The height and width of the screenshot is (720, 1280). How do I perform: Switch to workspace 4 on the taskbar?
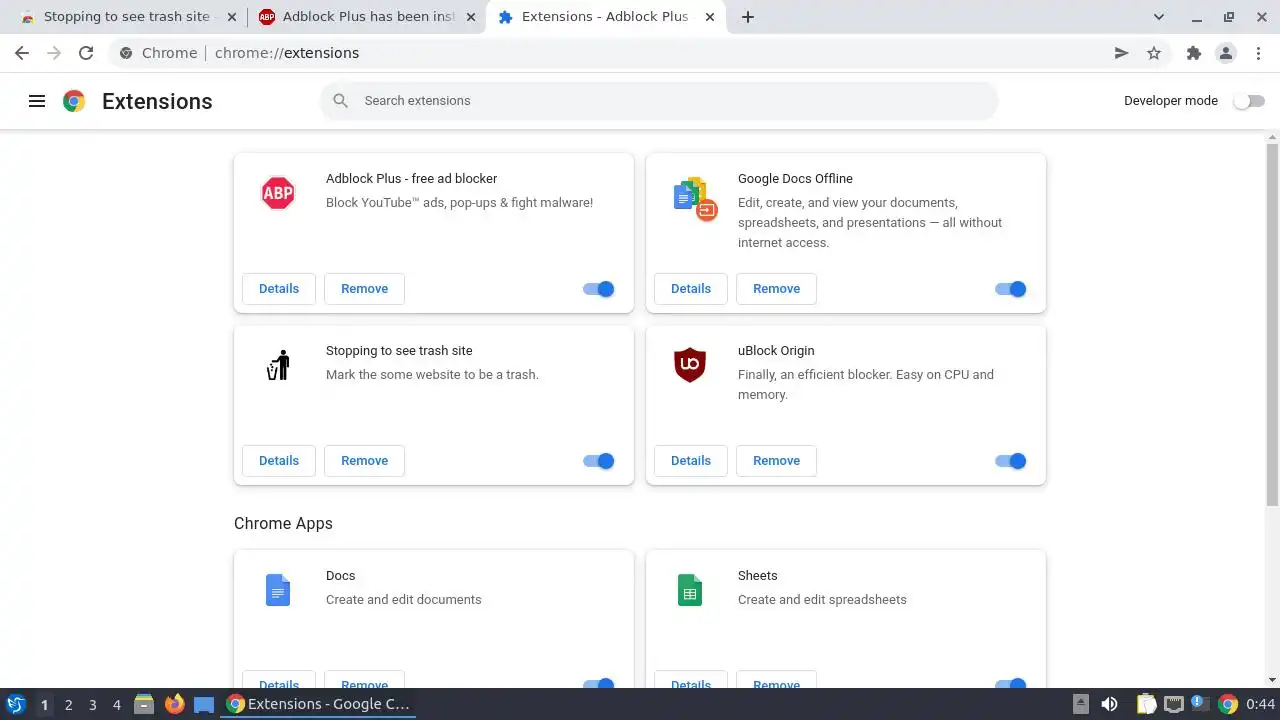coord(116,704)
